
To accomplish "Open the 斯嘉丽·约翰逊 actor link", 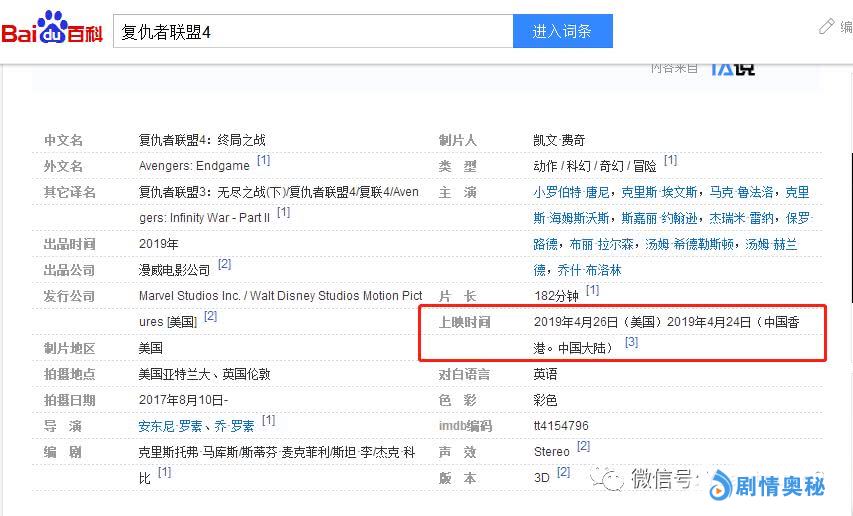I will pos(653,218).
